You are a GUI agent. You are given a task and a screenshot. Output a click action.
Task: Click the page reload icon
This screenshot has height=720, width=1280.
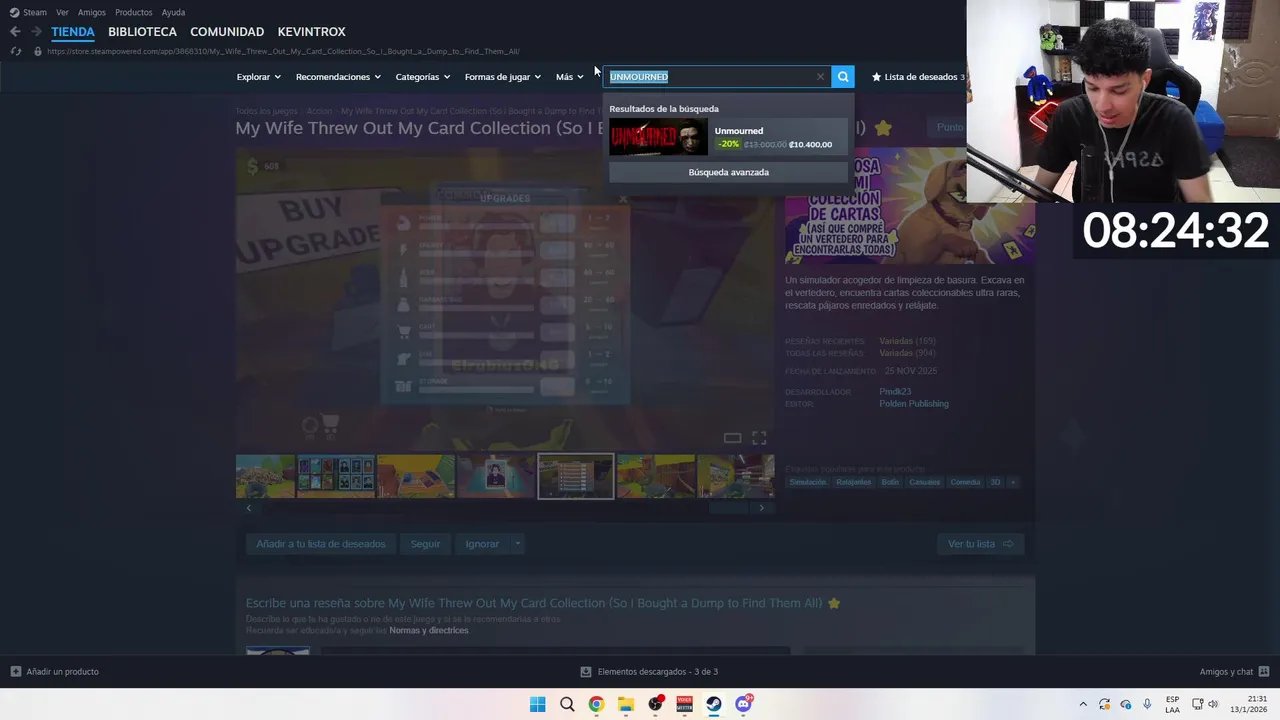pos(15,51)
